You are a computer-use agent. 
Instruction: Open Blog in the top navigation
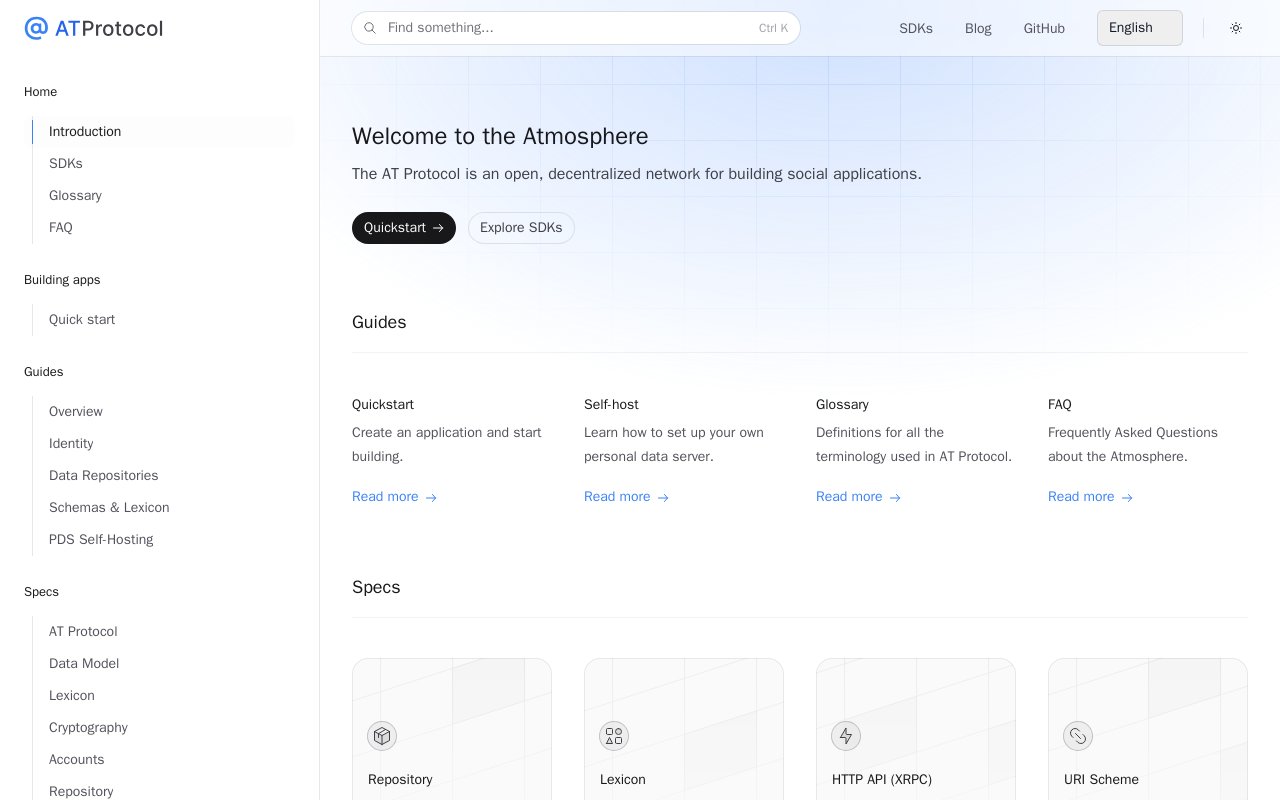click(978, 28)
